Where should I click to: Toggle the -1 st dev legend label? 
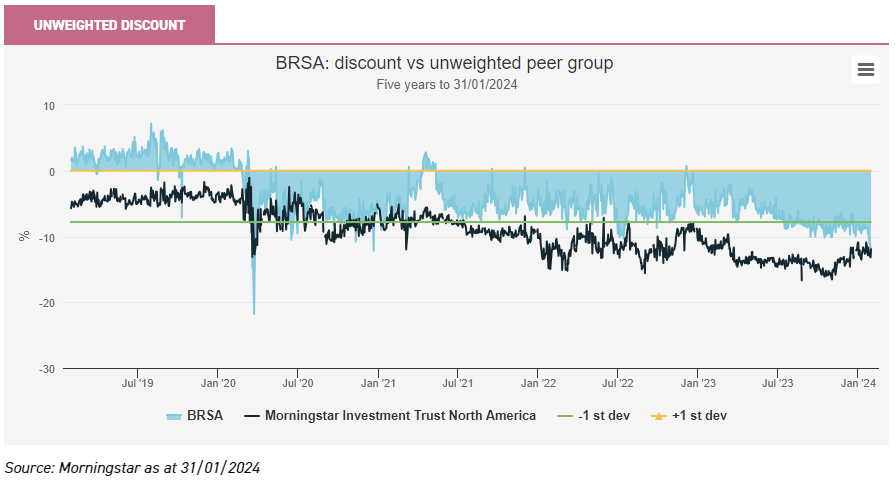click(x=603, y=415)
